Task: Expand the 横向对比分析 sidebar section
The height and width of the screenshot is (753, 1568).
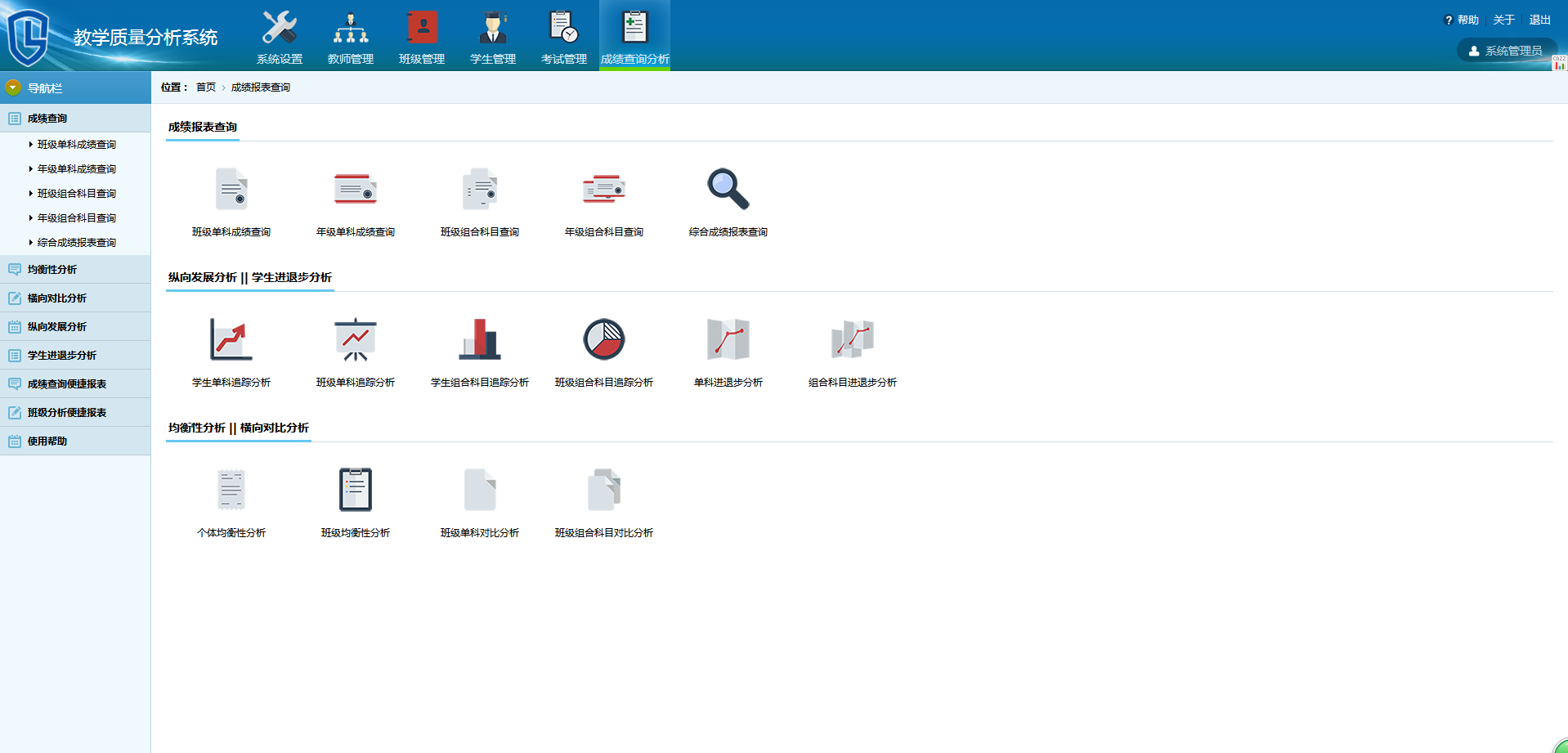Action: tap(75, 298)
